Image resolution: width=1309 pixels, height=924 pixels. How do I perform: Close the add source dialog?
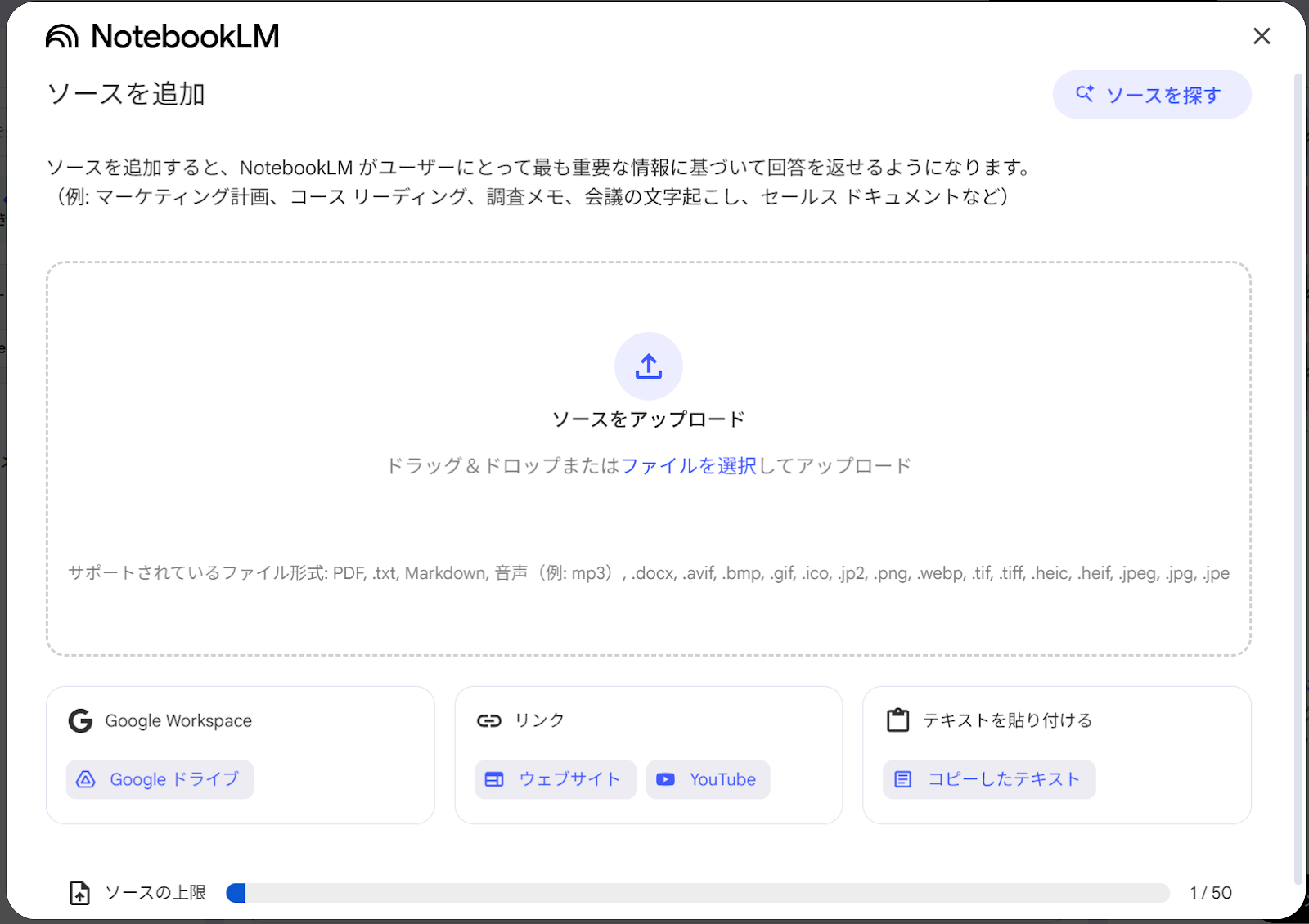coord(1262,36)
